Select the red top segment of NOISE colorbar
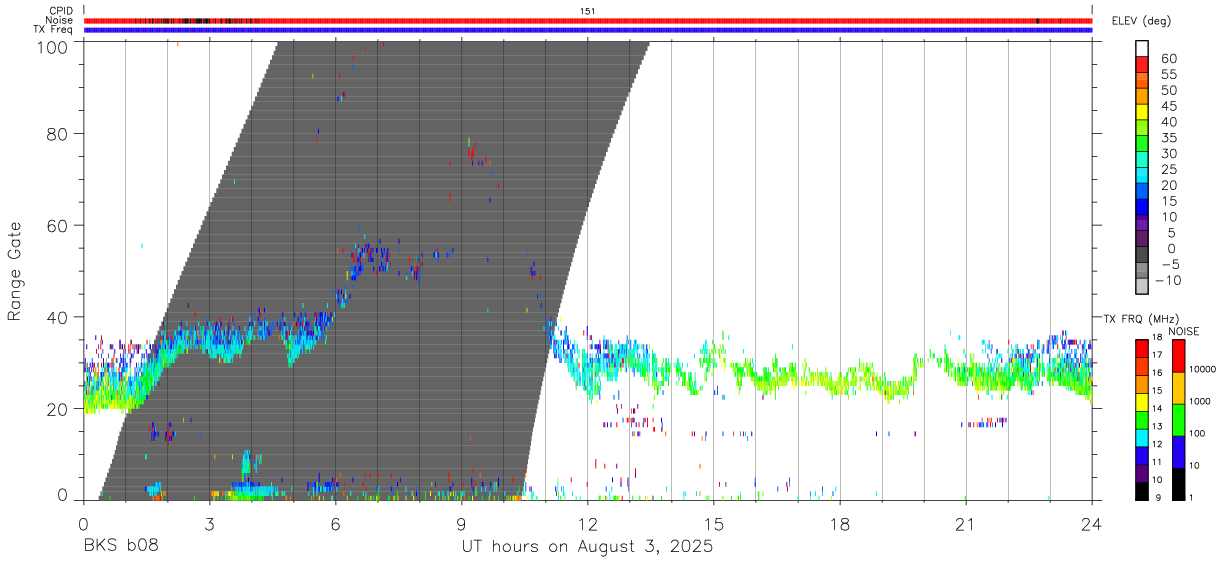 coord(1178,355)
